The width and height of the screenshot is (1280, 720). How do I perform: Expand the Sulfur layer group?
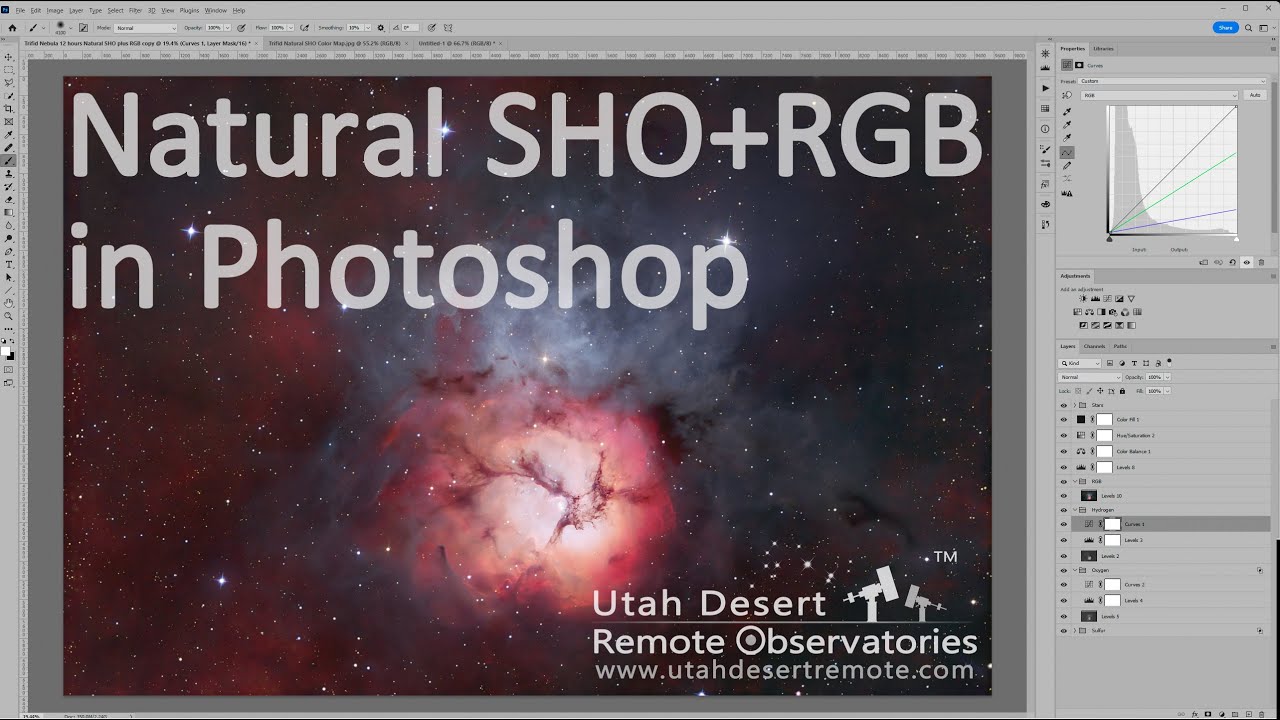(1075, 631)
